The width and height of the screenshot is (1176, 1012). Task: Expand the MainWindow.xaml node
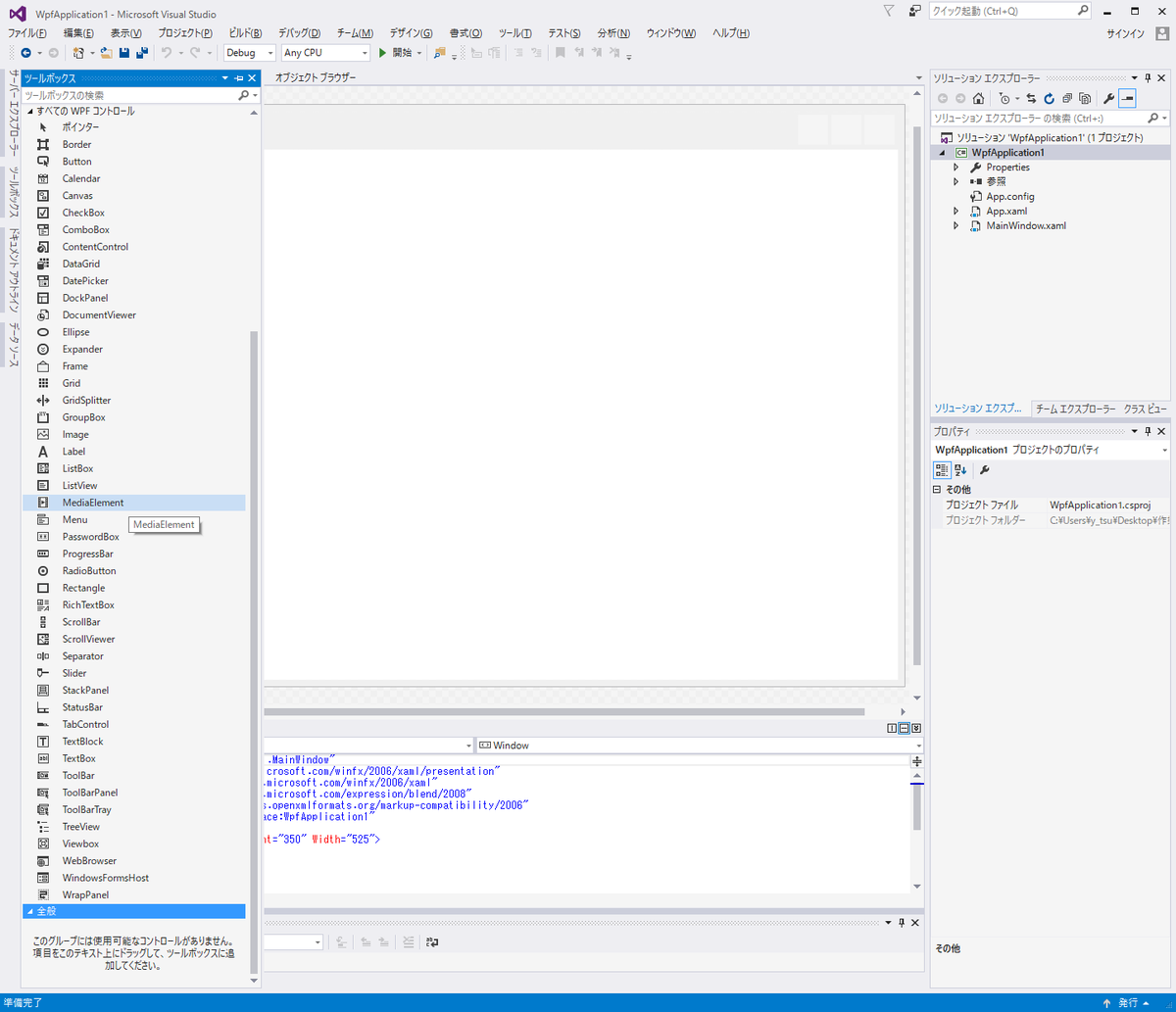[x=956, y=226]
